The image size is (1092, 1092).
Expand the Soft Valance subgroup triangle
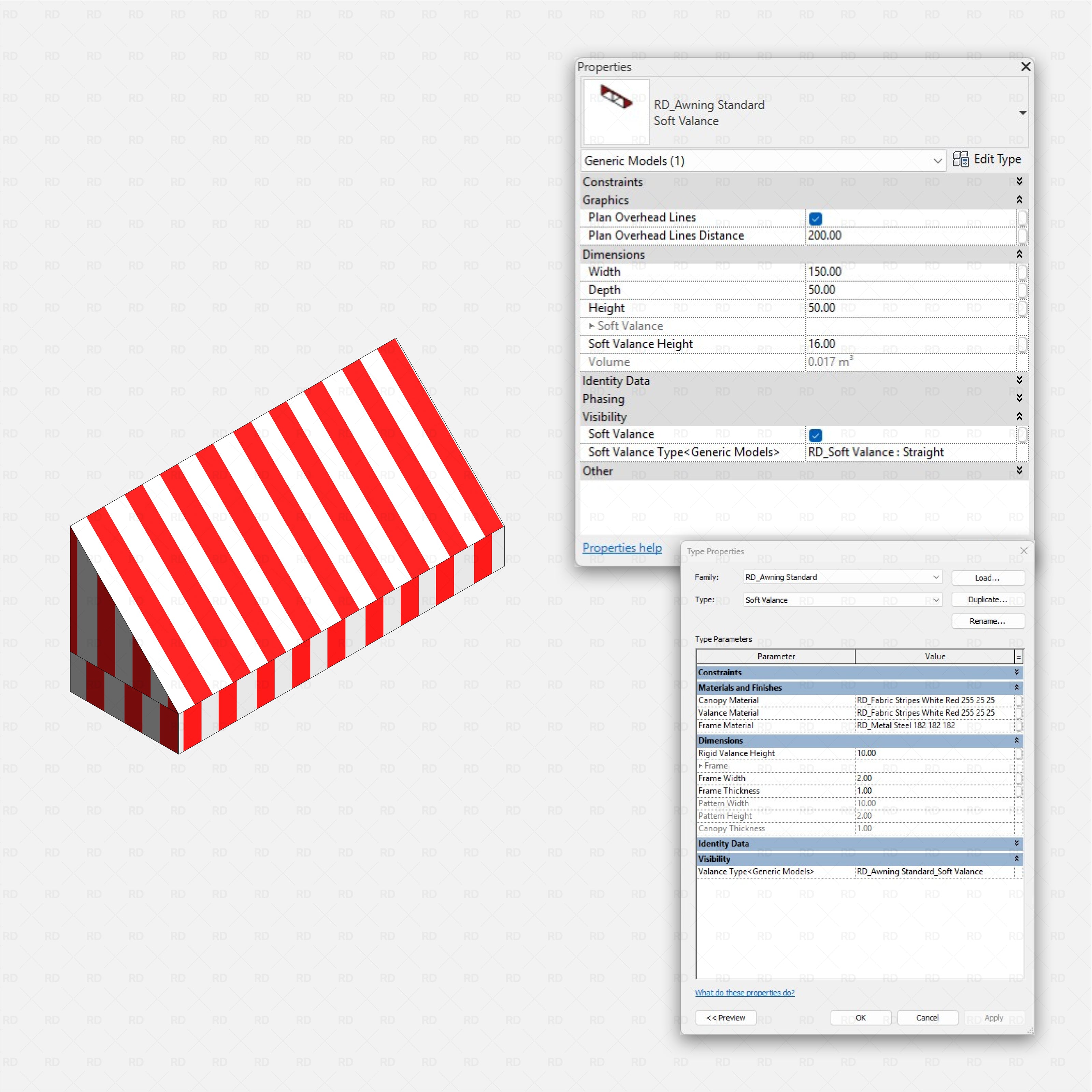coord(591,326)
